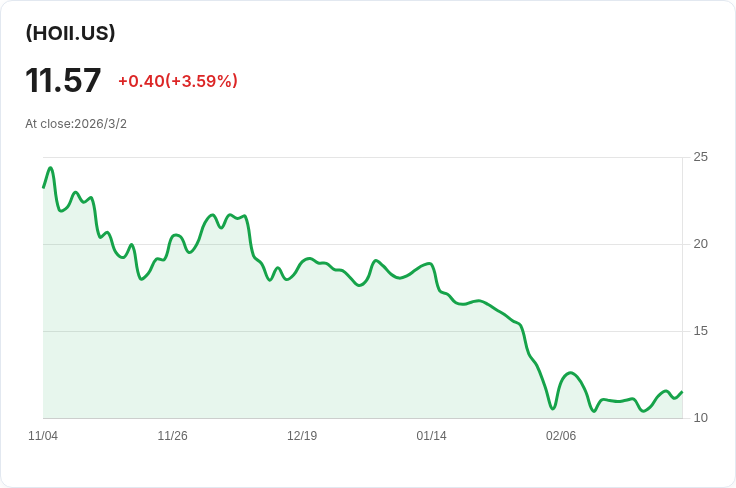Click the 20 label on price axis
736x488 pixels.
pos(700,244)
